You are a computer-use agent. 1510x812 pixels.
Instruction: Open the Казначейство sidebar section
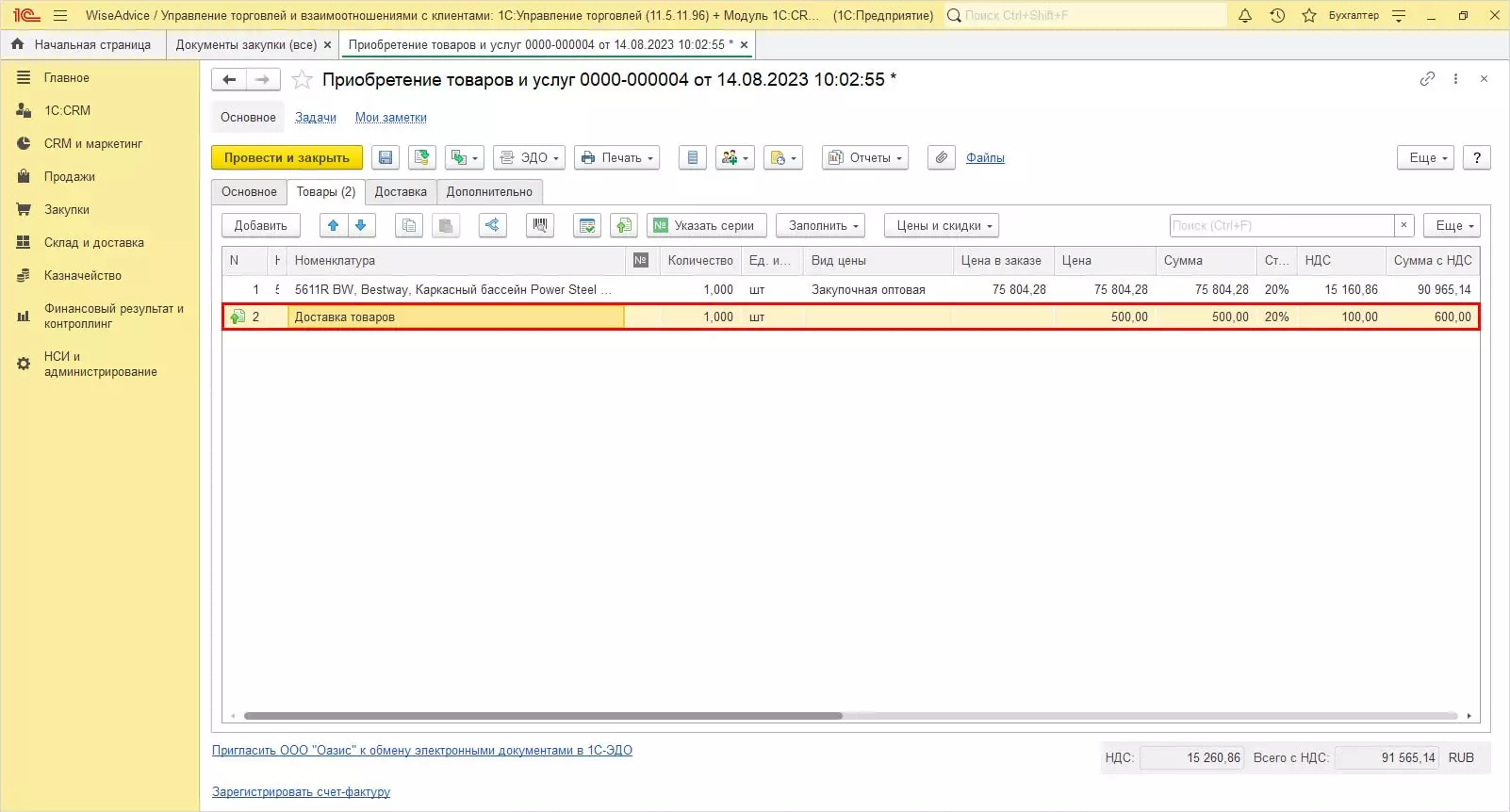(x=82, y=275)
